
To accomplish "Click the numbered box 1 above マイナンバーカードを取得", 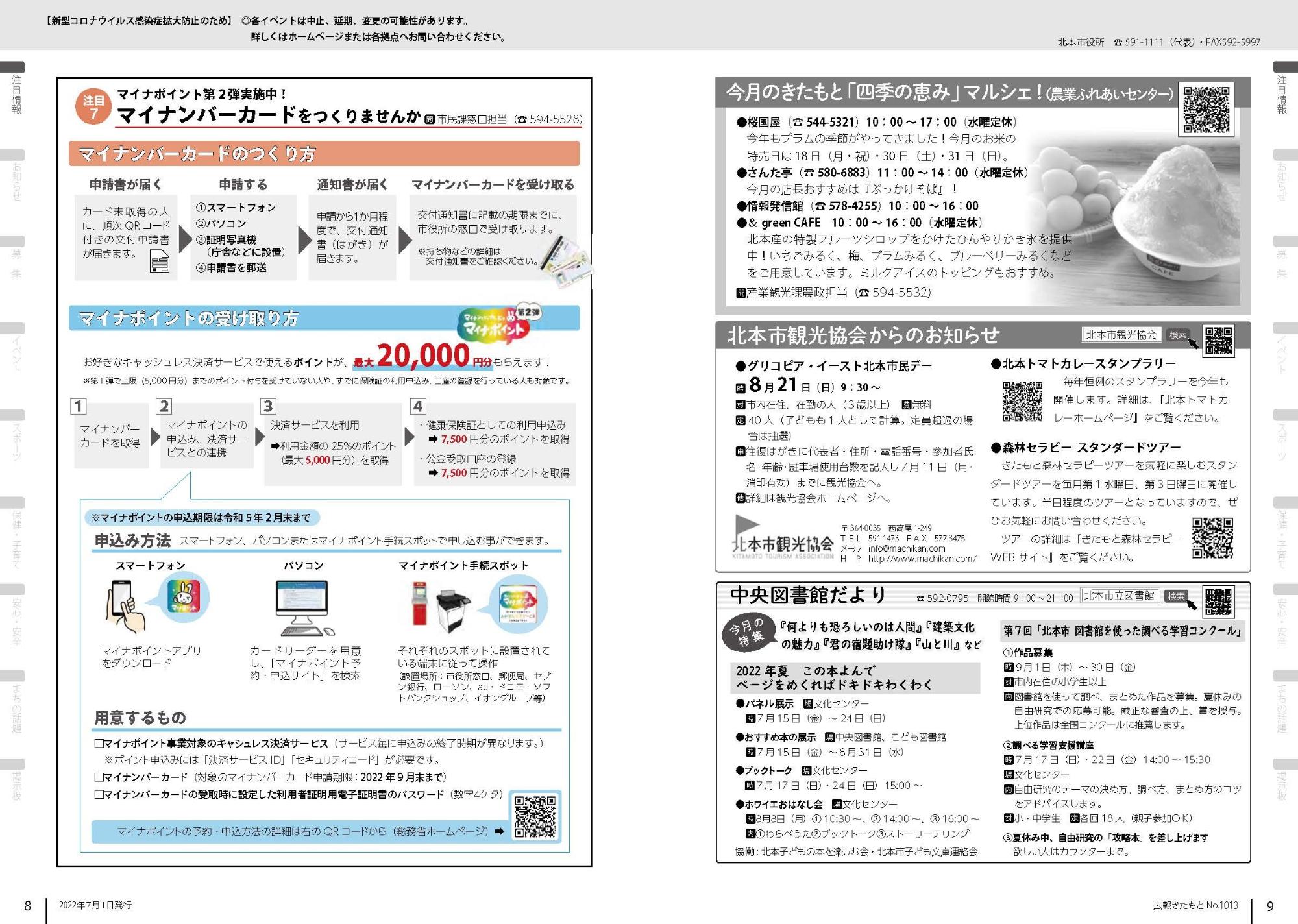I will click(x=78, y=406).
